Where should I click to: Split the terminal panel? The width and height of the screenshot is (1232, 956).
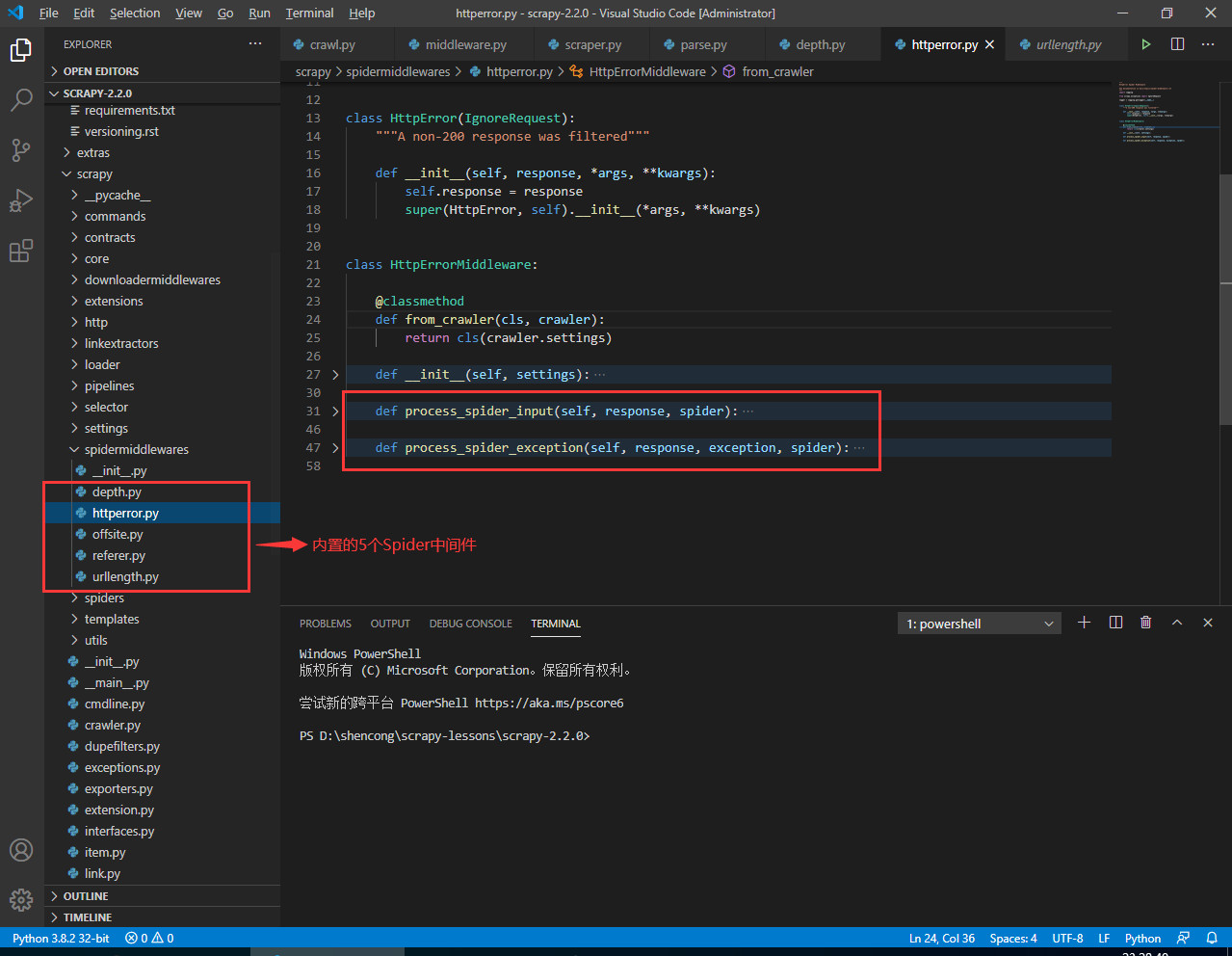tap(1115, 623)
